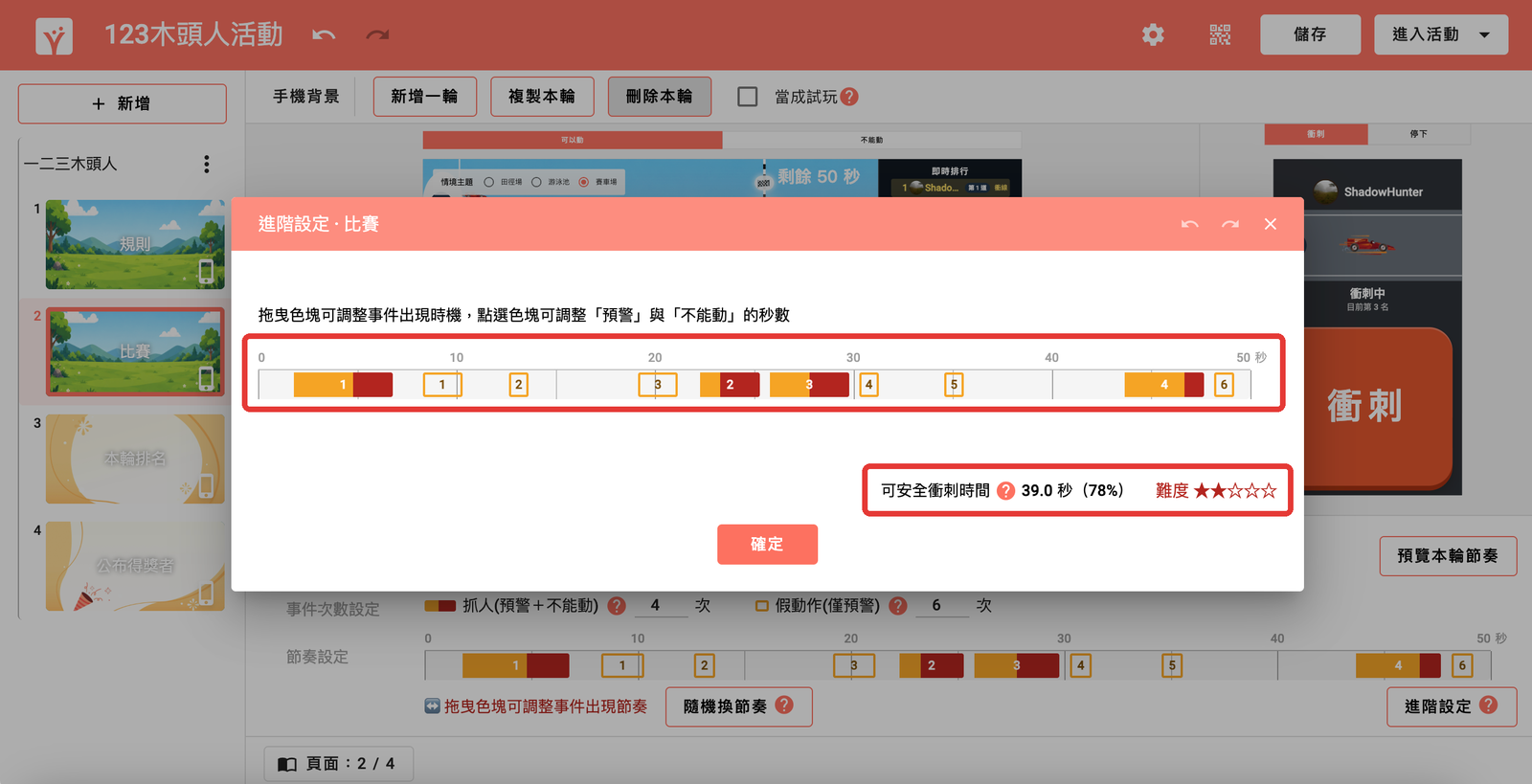The height and width of the screenshot is (784, 1532).
Task: Click the 複製本輪 button
Action: (x=542, y=97)
